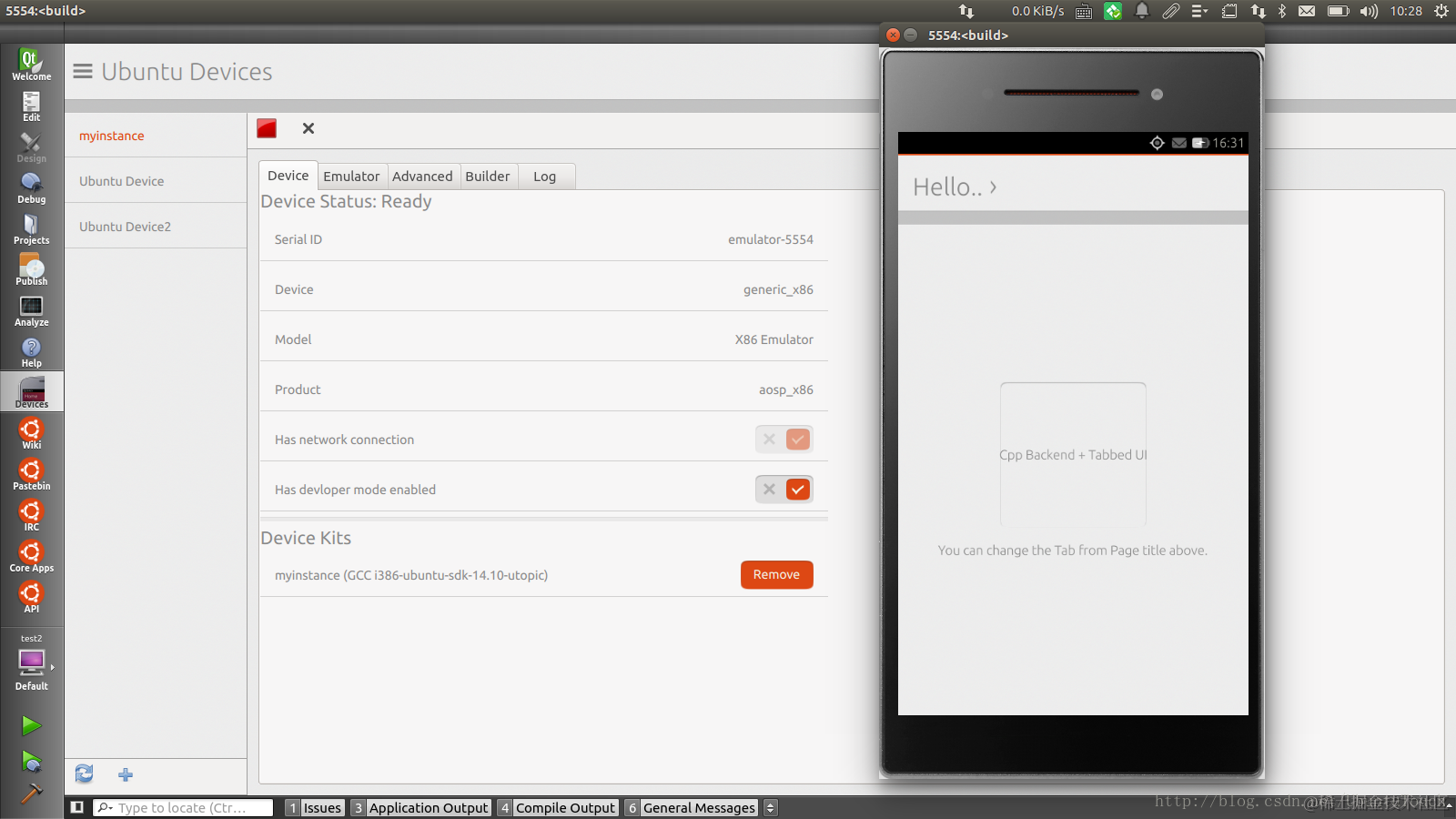Screen dimensions: 1456x819
Task: Open system mail indicator
Action: coord(1307,11)
